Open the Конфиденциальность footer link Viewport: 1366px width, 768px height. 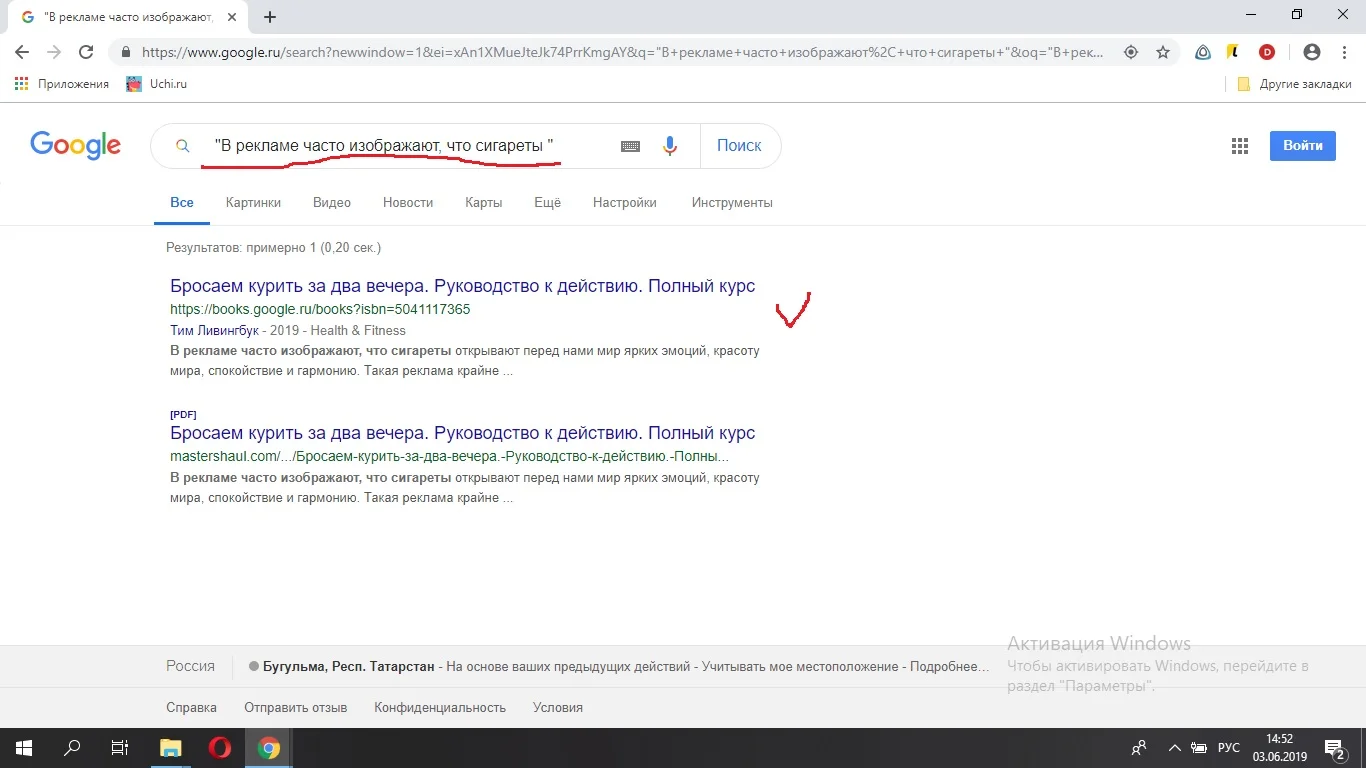(x=440, y=707)
